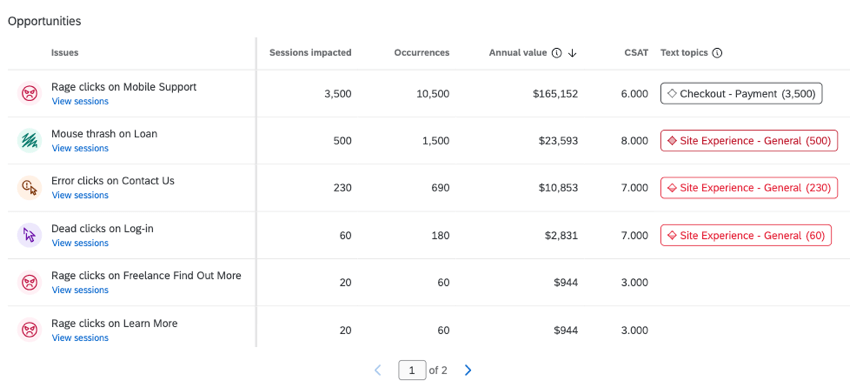Click the dead clicks cursor icon for Log-in
This screenshot has height=388, width=850.
[29, 235]
